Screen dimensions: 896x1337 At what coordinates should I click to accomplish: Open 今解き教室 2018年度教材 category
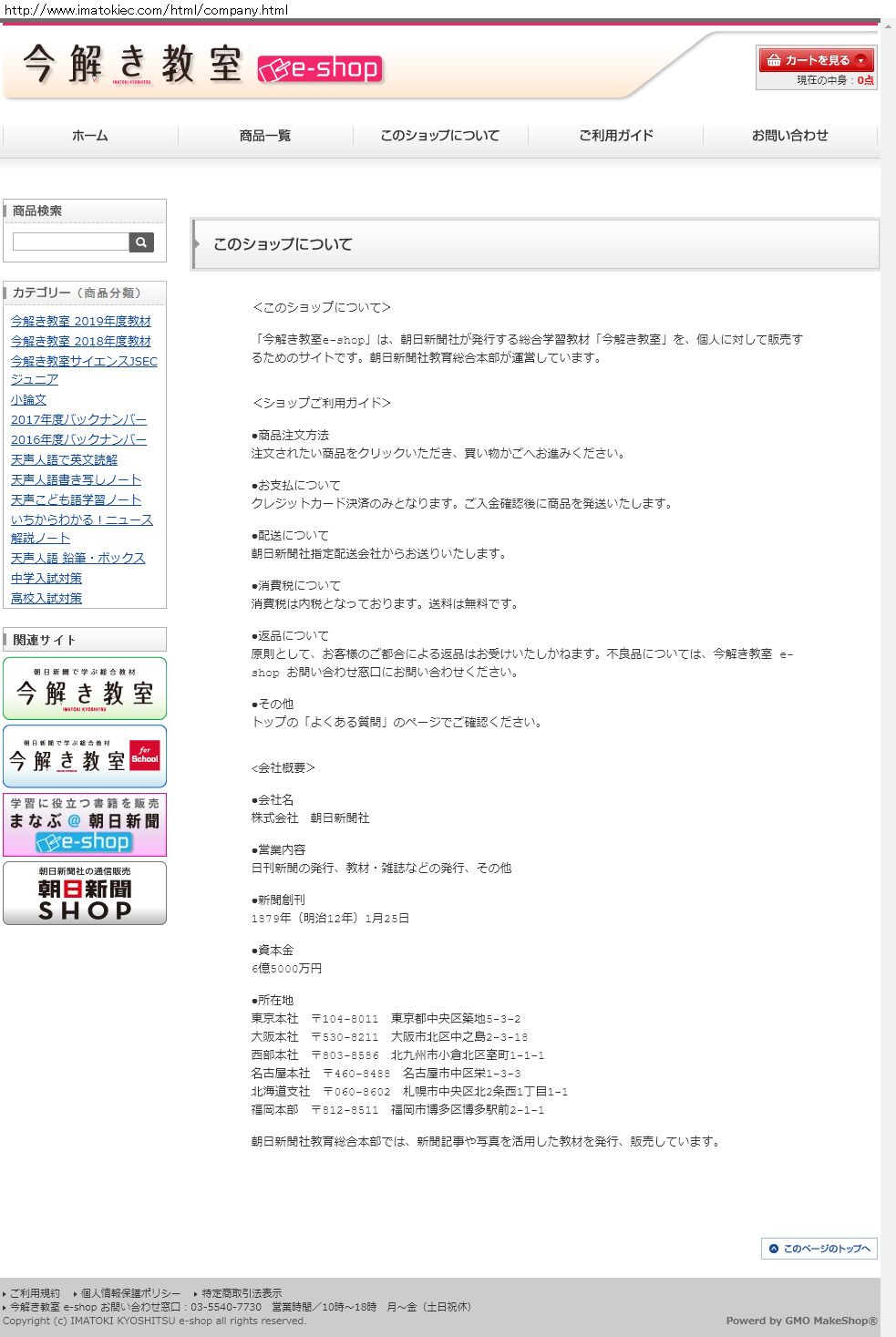81,341
